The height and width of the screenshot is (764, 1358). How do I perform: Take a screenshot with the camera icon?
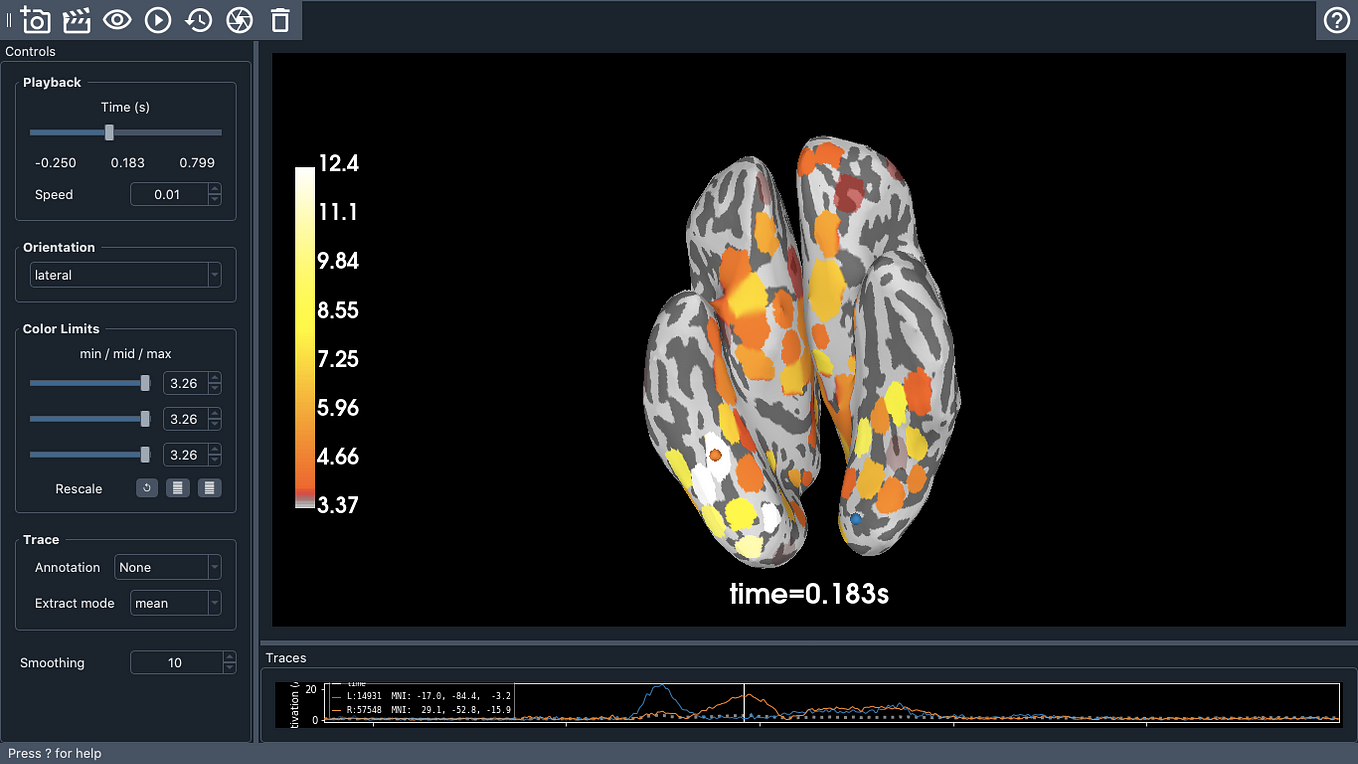pos(36,20)
